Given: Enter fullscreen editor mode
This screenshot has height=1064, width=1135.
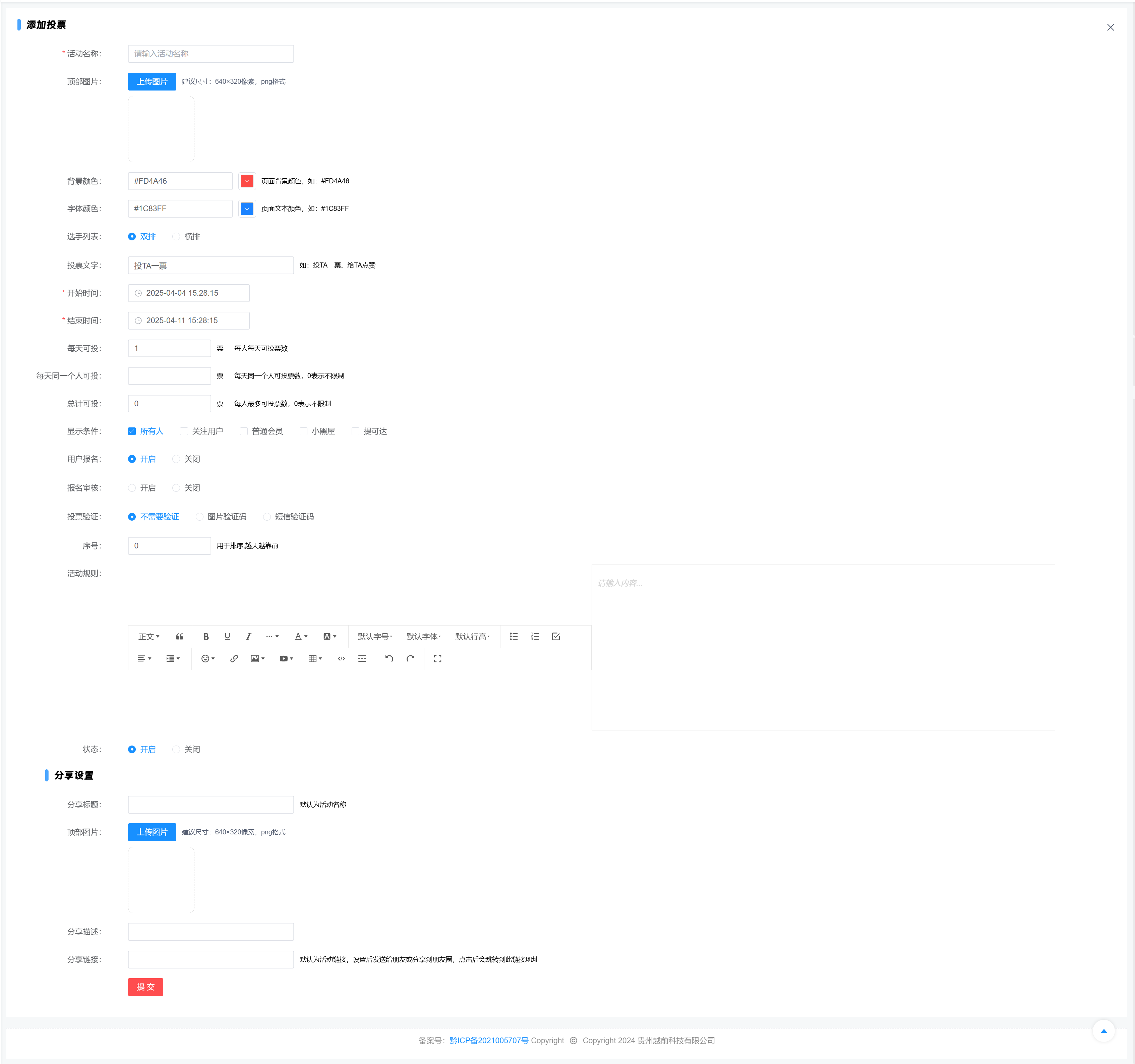Looking at the screenshot, I should (437, 659).
